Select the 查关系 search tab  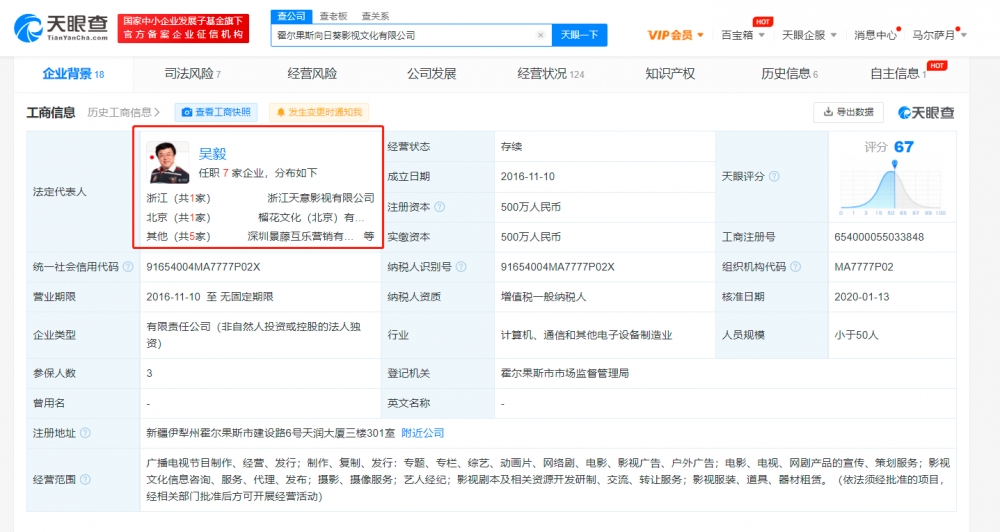tap(375, 16)
